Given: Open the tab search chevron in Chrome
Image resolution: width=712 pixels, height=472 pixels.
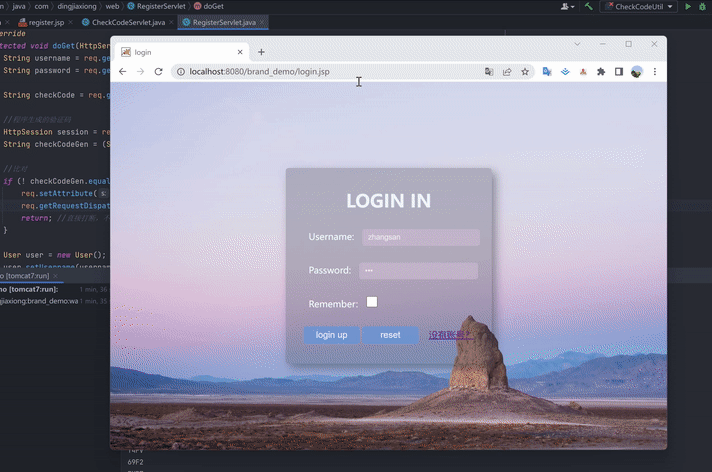Looking at the screenshot, I should (x=577, y=44).
